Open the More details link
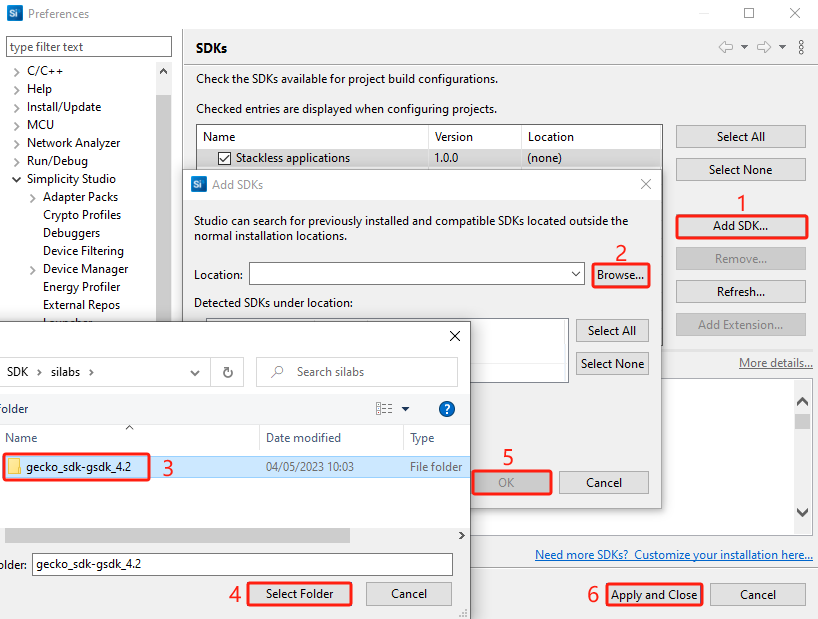818x619 pixels. click(775, 362)
